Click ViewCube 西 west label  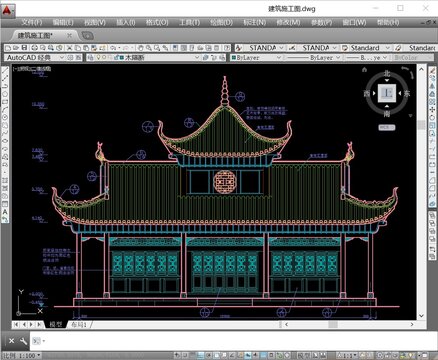coord(367,94)
